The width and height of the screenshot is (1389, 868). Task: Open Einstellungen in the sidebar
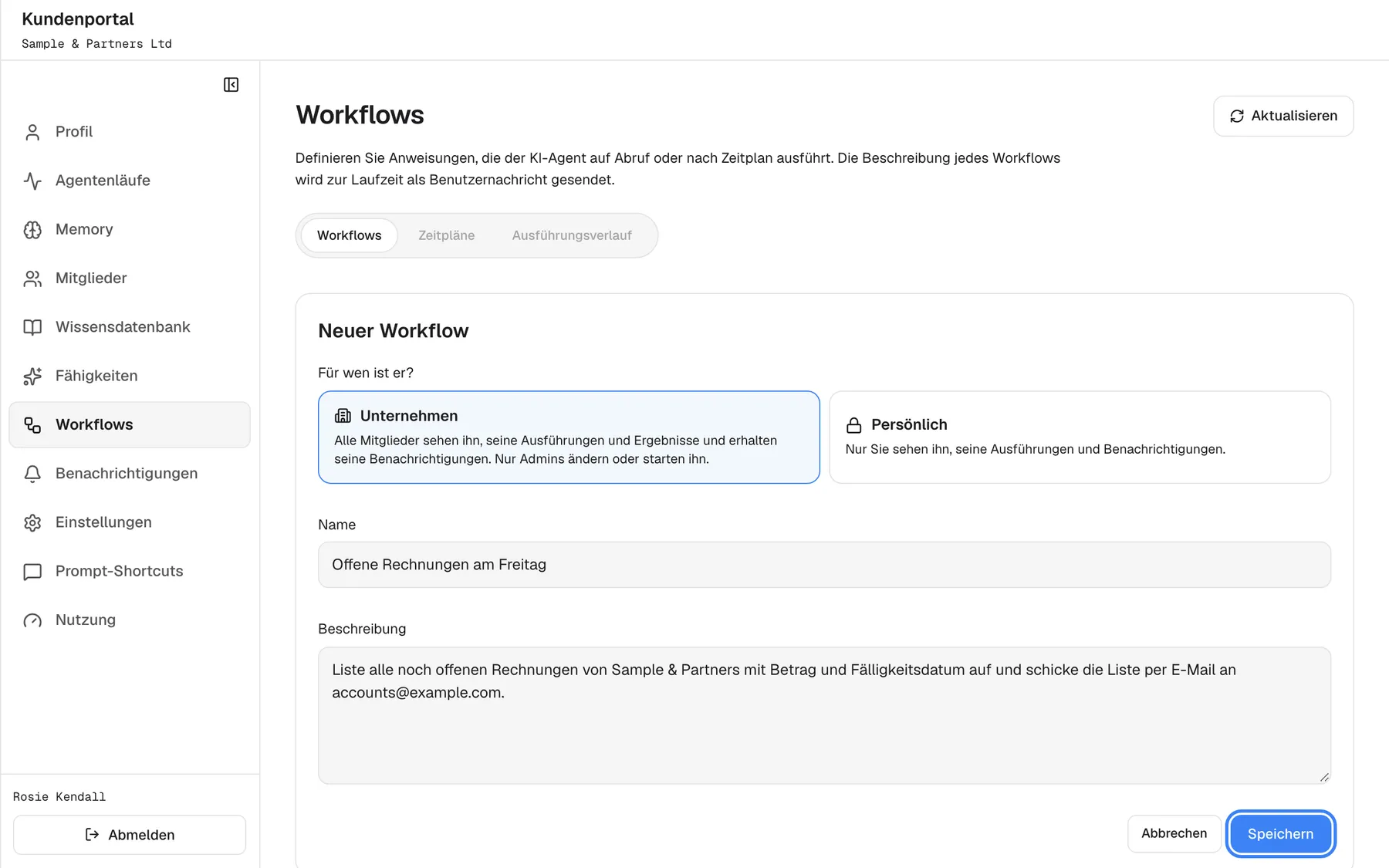130,522
